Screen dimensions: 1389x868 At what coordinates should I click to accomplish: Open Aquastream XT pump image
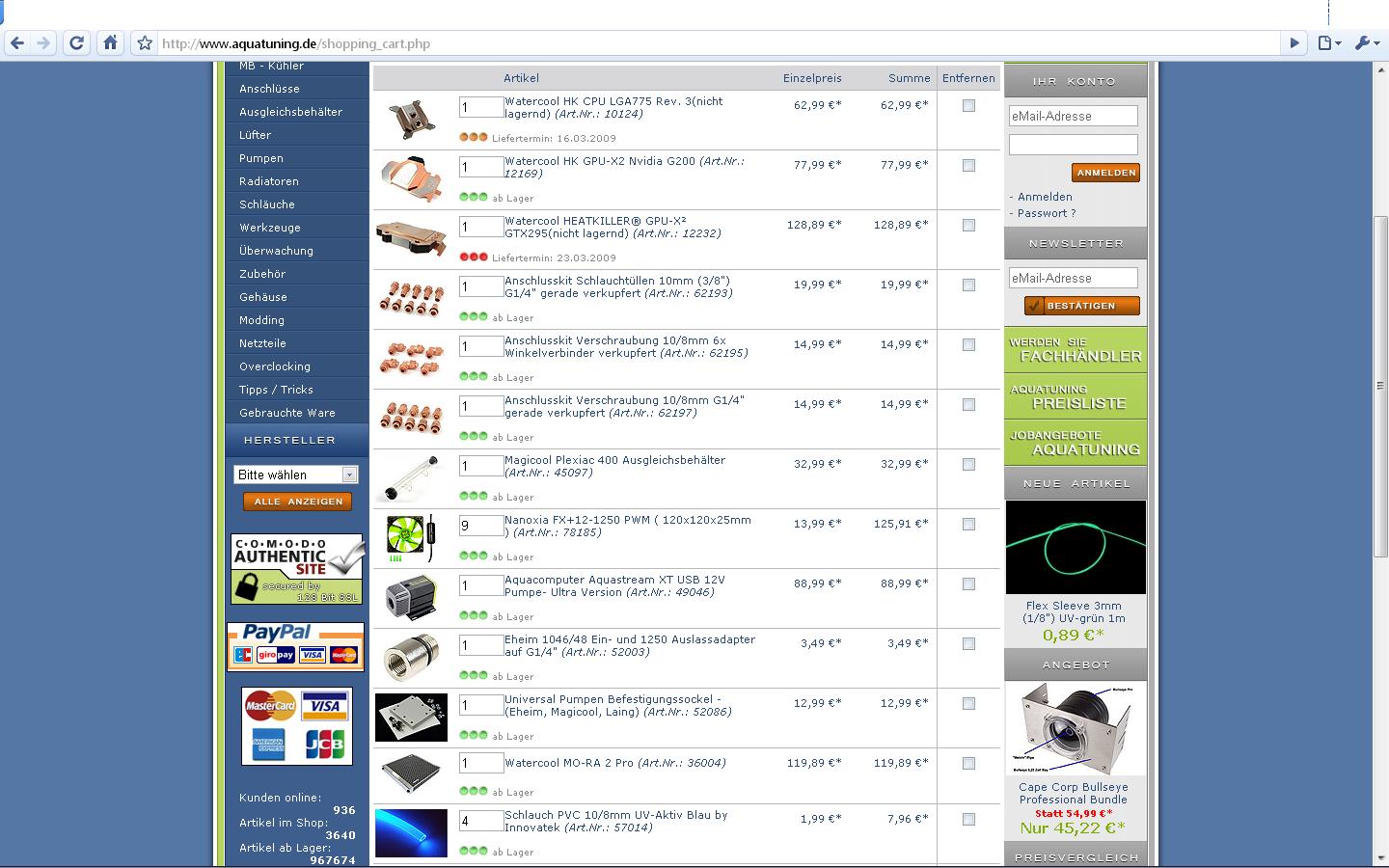click(410, 598)
